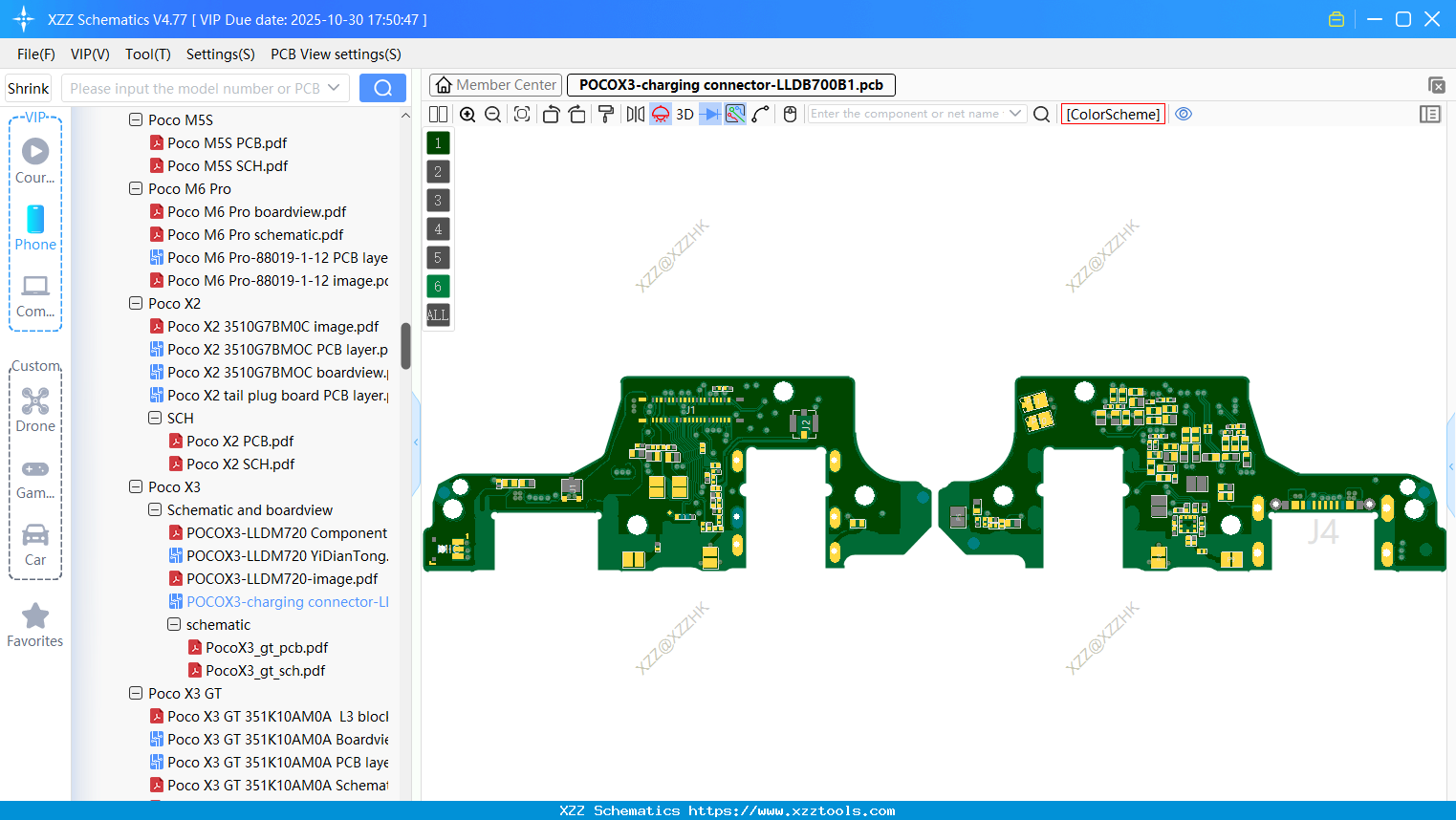The width and height of the screenshot is (1456, 820).
Task: Toggle the red dome highlight tool
Action: pos(661,115)
